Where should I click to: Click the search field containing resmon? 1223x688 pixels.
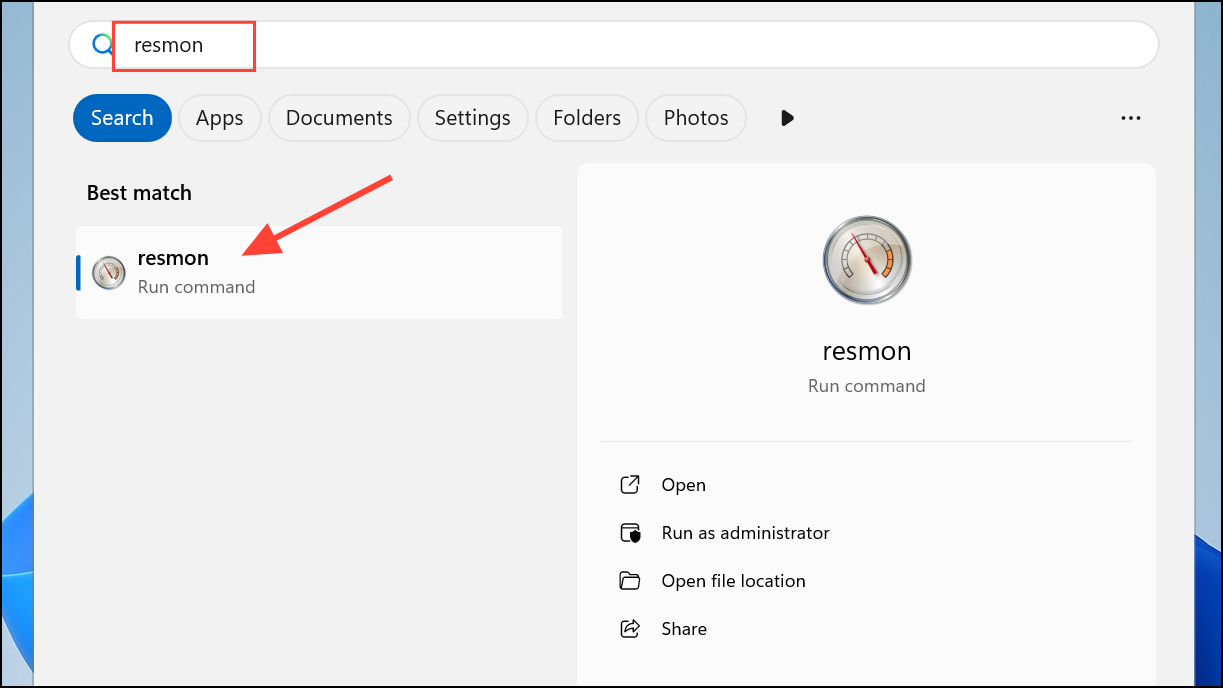pyautogui.click(x=600, y=45)
